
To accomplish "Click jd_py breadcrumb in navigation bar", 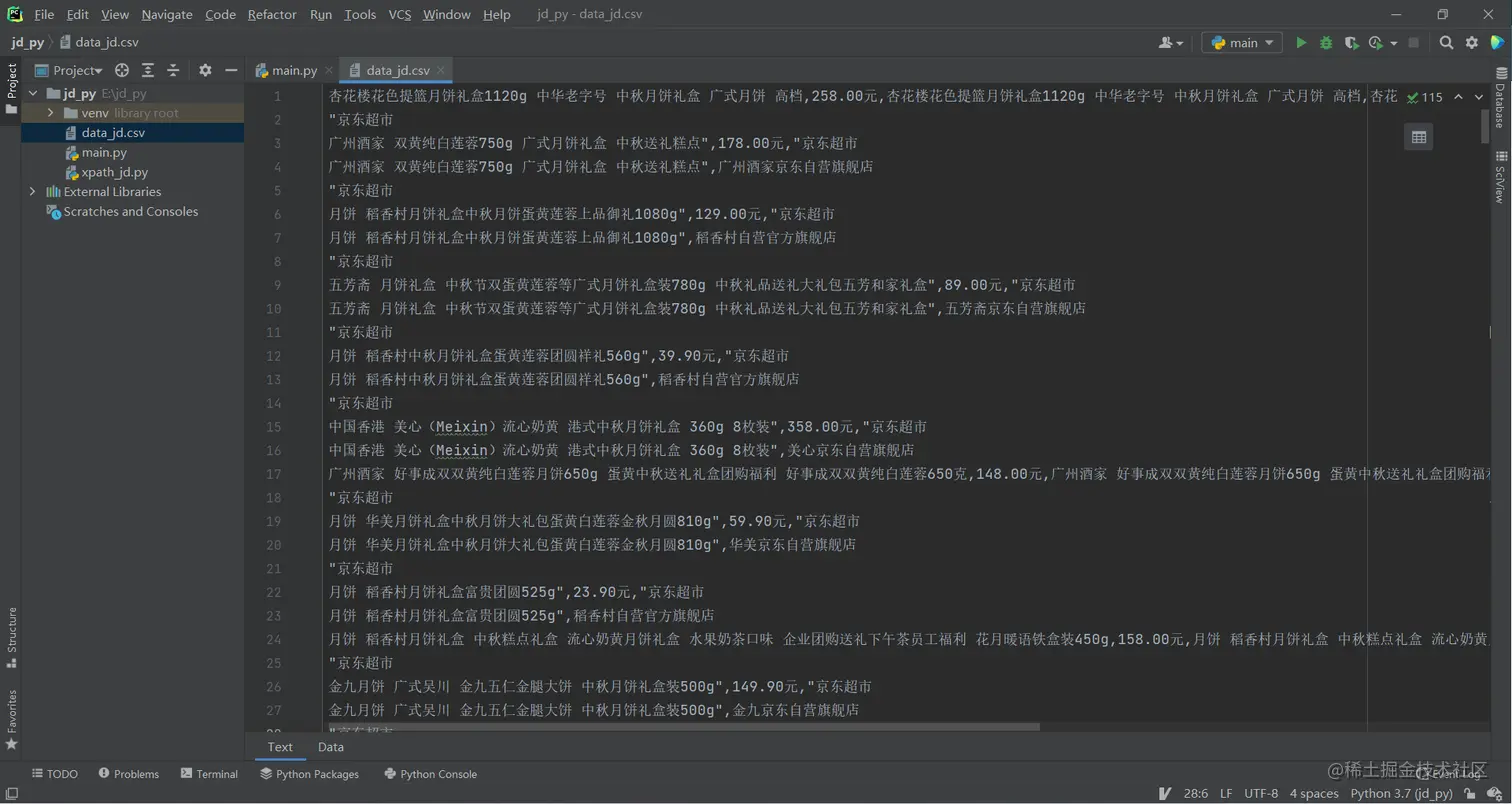I will click(x=27, y=43).
